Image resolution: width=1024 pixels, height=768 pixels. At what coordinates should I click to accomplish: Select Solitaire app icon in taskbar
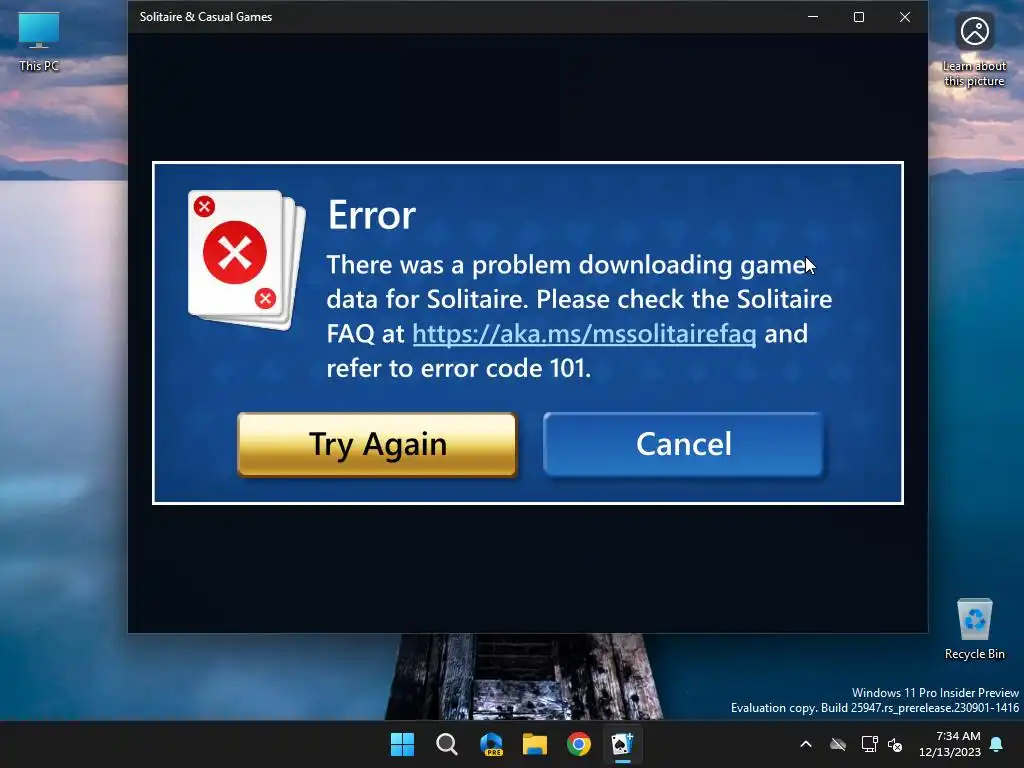click(622, 744)
